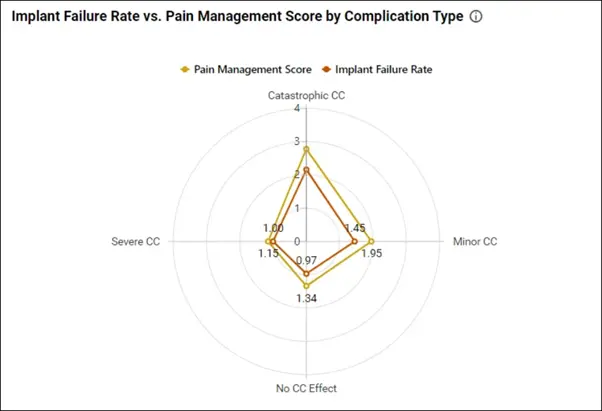Screen dimensions: 602x411
Task: Click the chart title text
Action: [x=237, y=18]
